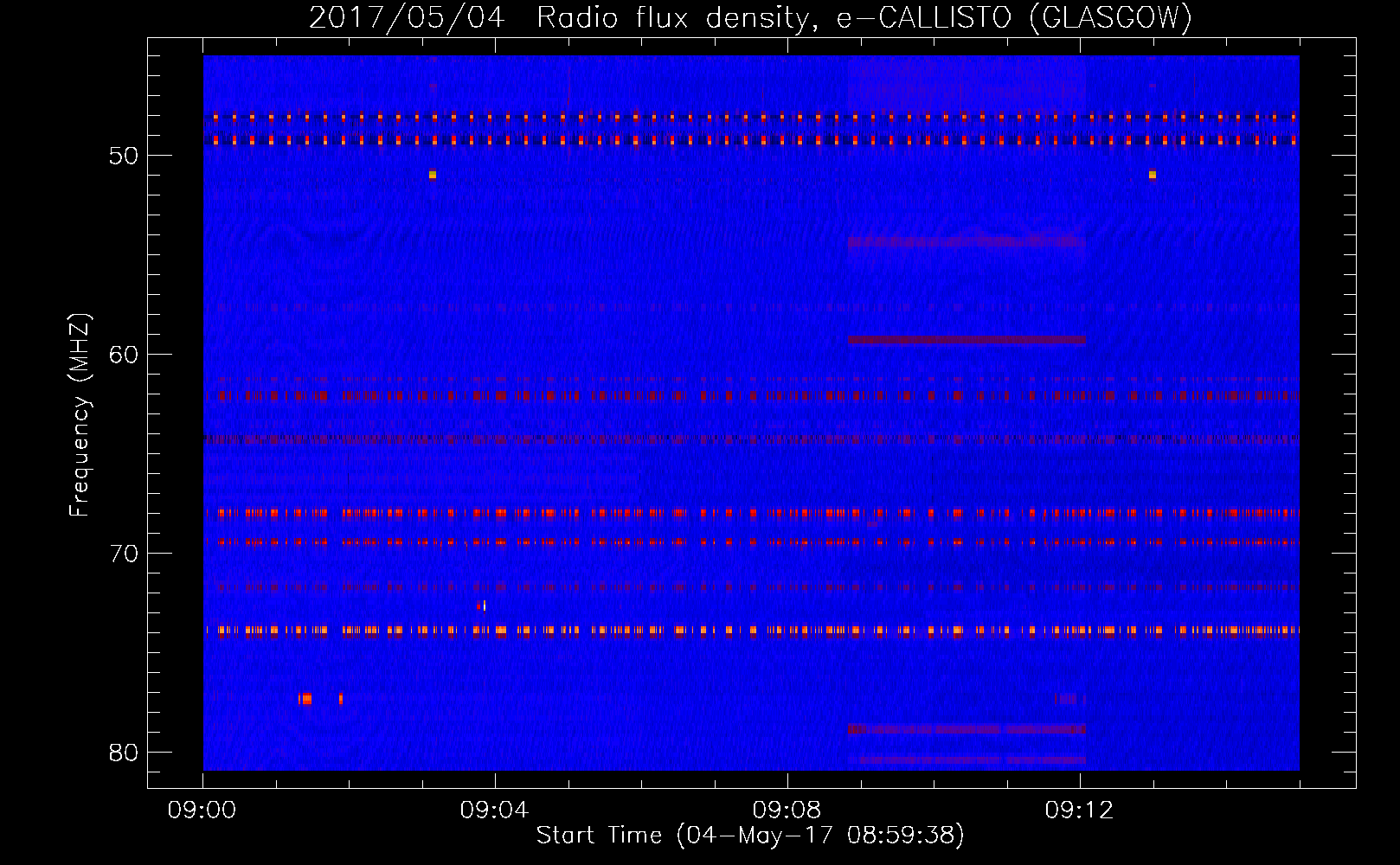Viewport: 1400px width, 865px height.
Task: Click the 80 MHz frequency tick label
Action: coord(124,753)
